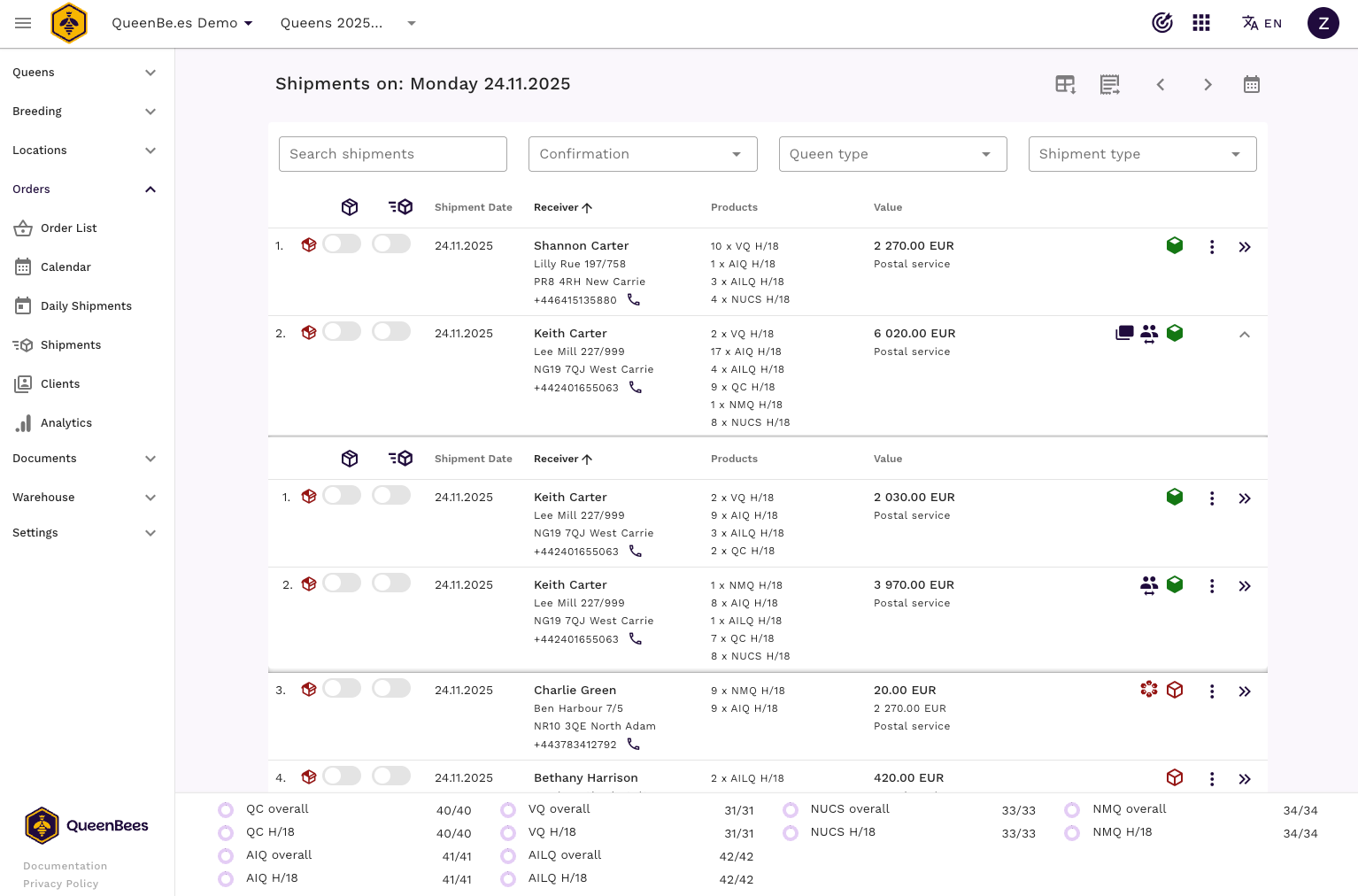This screenshot has height=896, width=1358.
Task: Toggle first switch in Shannon Carter row
Action: [342, 244]
